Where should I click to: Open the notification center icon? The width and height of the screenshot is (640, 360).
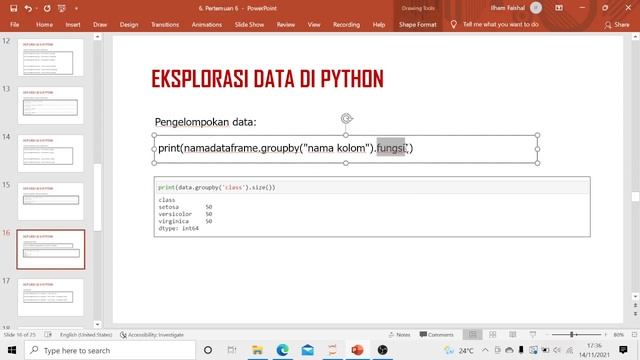[x=623, y=350]
